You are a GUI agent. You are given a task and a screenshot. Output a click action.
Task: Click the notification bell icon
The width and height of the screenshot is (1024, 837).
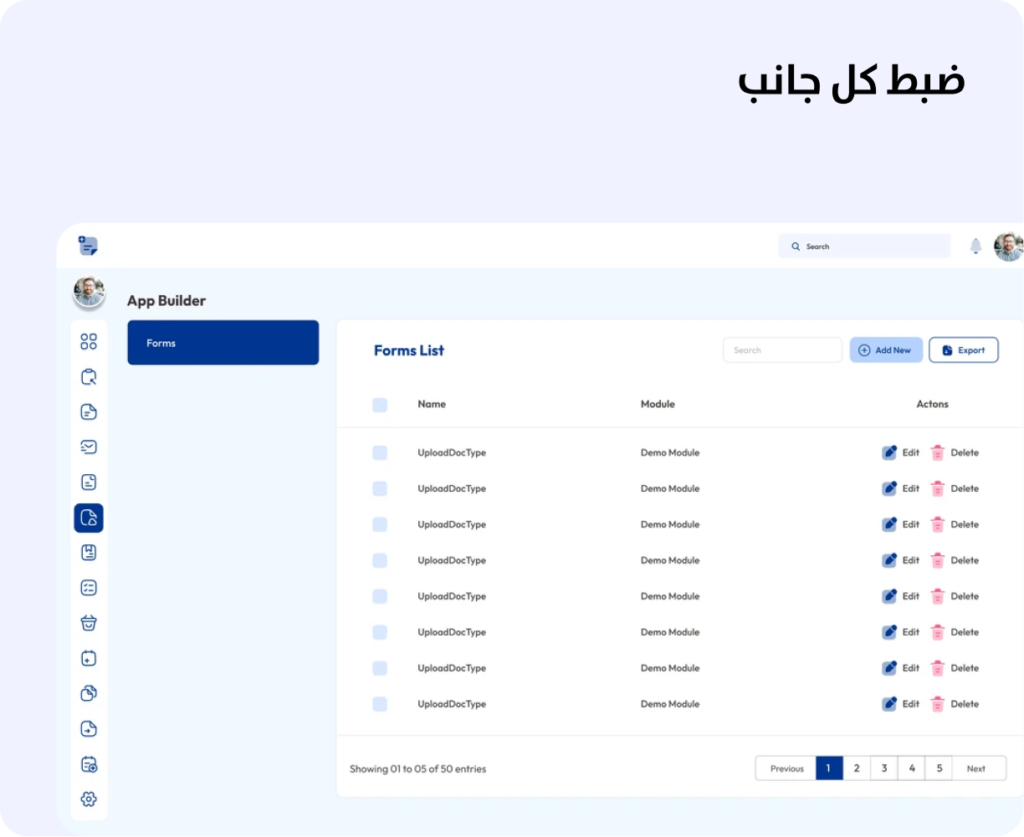pos(975,246)
